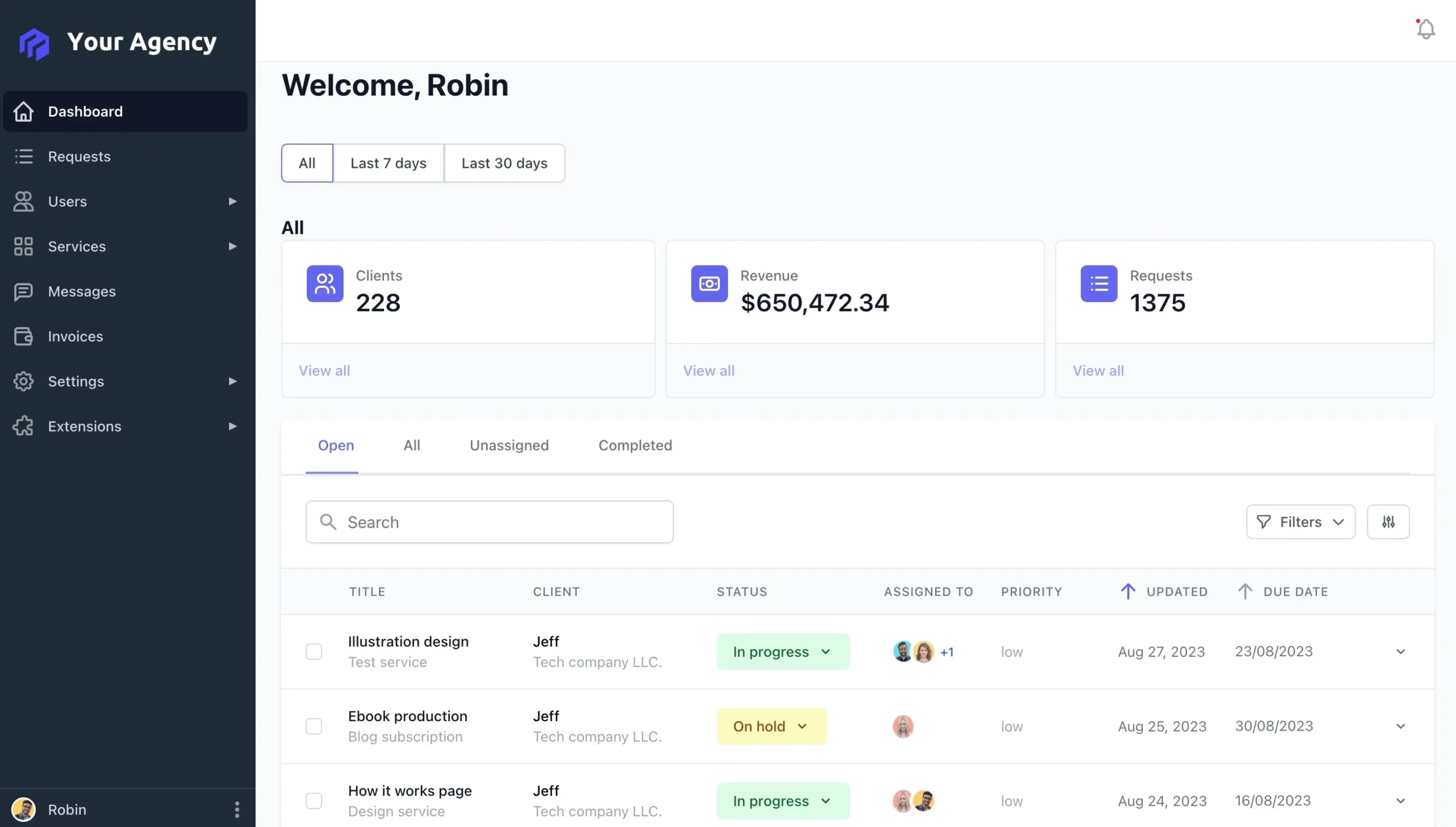Check the How it works page checkbox
The height and width of the screenshot is (827, 1456).
tap(314, 800)
